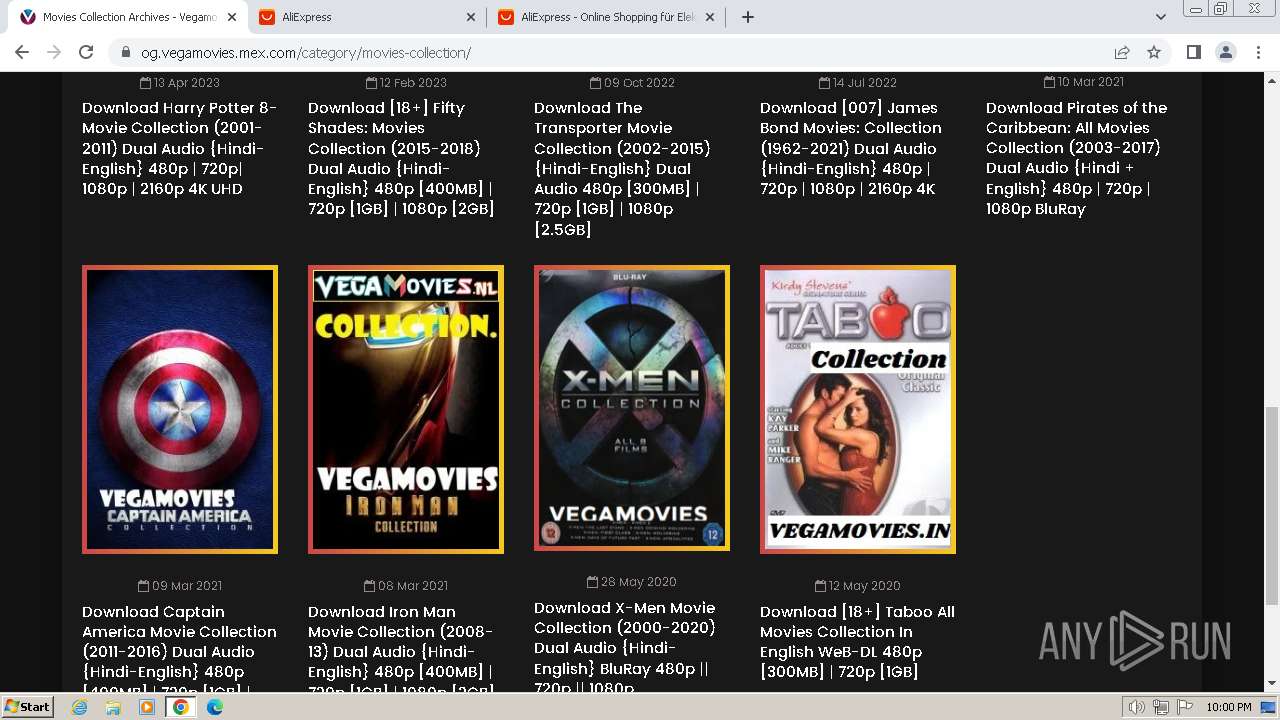Viewport: 1280px width, 720px height.
Task: Launch Microsoft Edge from the taskbar
Action: coord(214,707)
